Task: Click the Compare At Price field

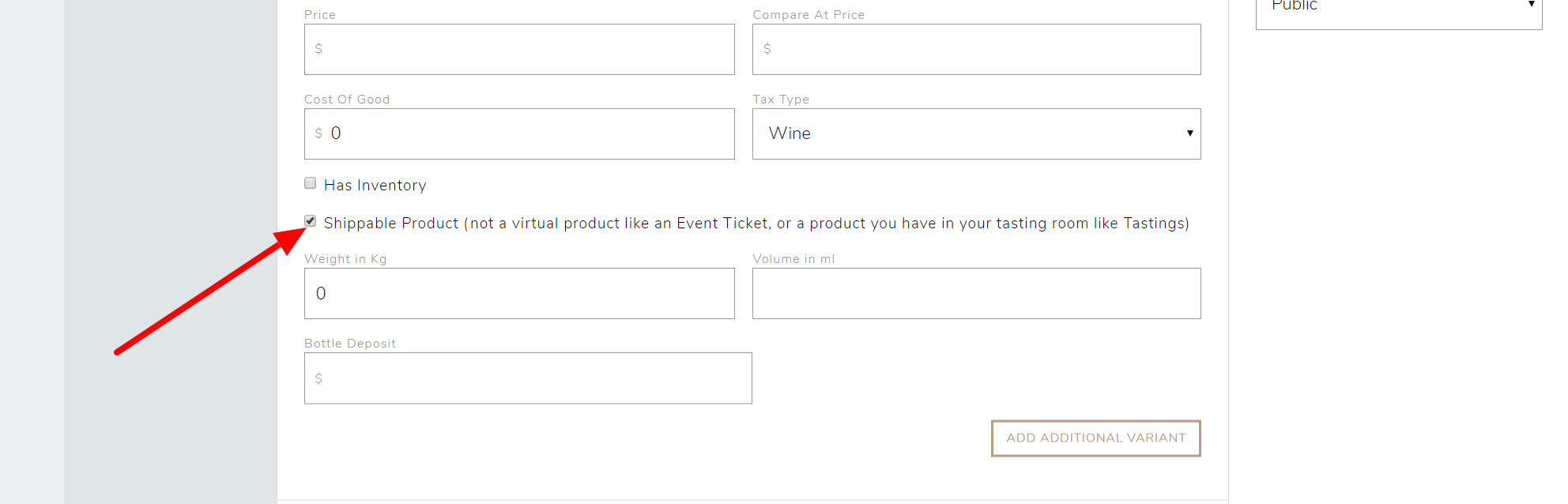Action: pos(976,49)
